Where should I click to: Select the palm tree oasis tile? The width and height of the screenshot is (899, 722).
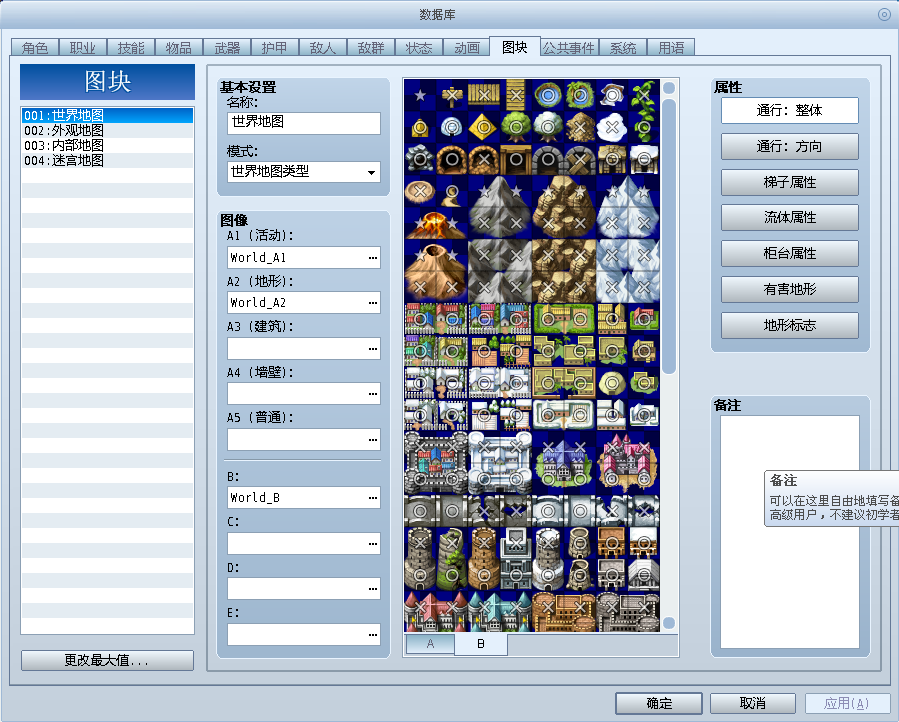(x=580, y=95)
